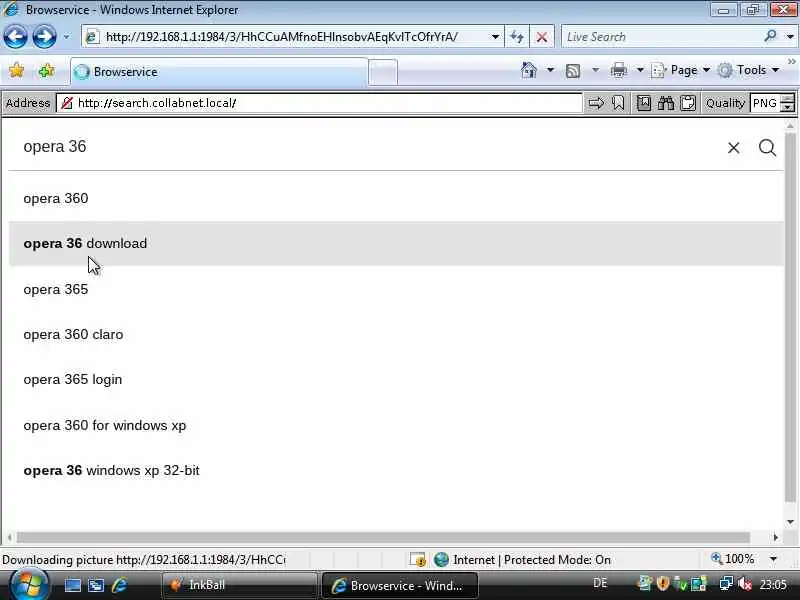Click the muted volume tray icon
The height and width of the screenshot is (600, 800).
(x=744, y=583)
